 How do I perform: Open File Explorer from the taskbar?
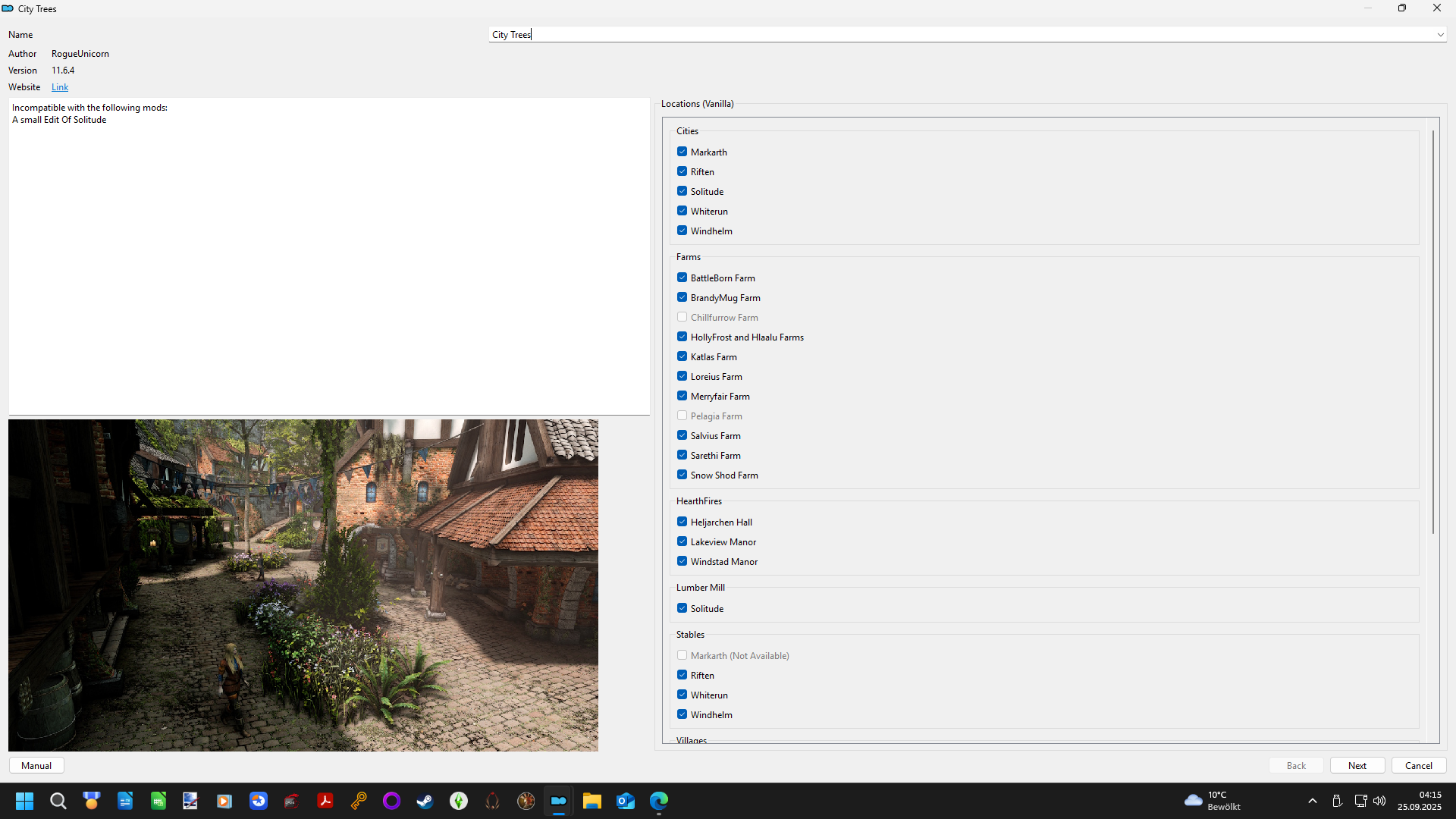click(x=592, y=801)
